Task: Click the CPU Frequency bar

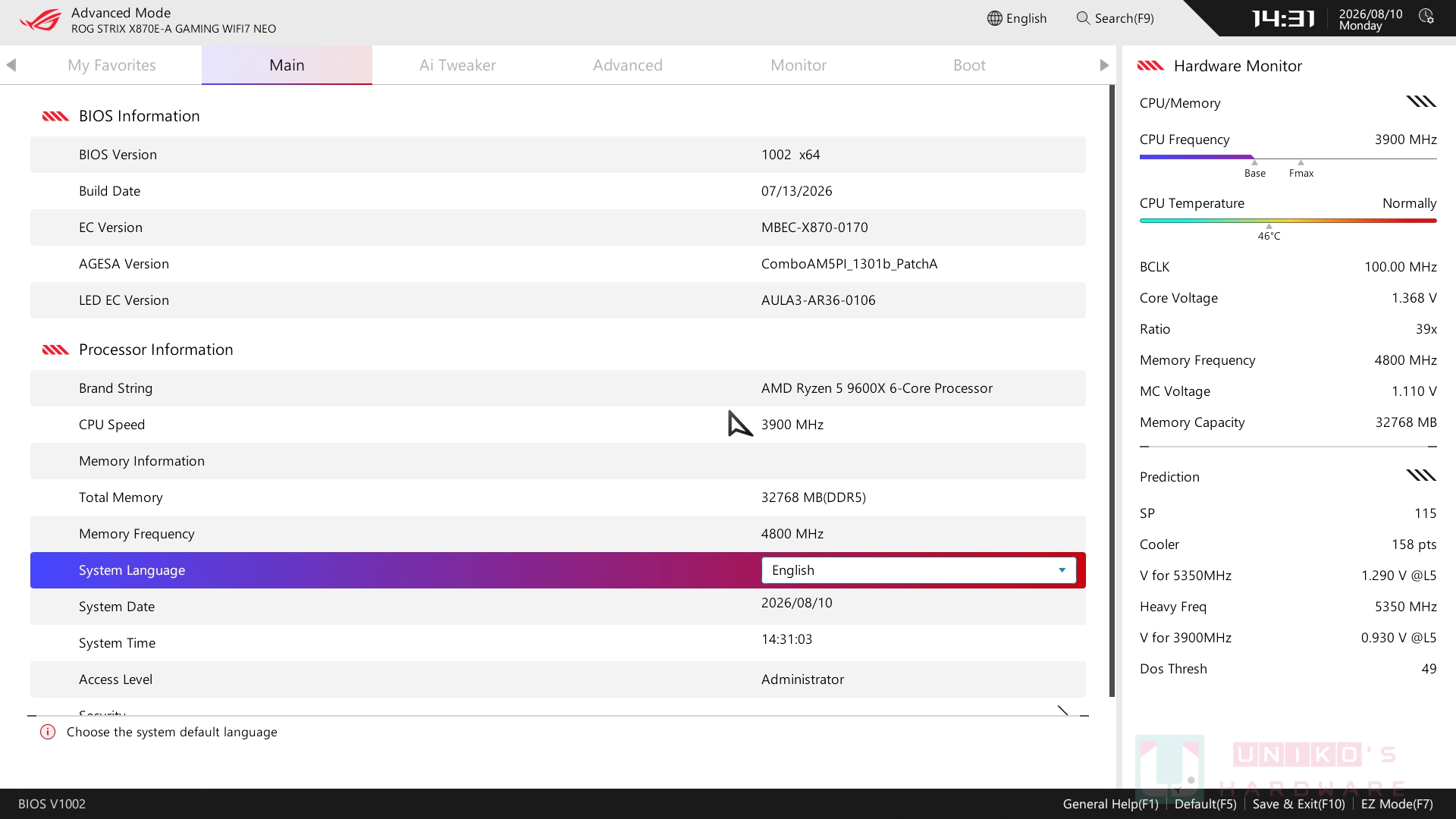Action: coord(1288,158)
